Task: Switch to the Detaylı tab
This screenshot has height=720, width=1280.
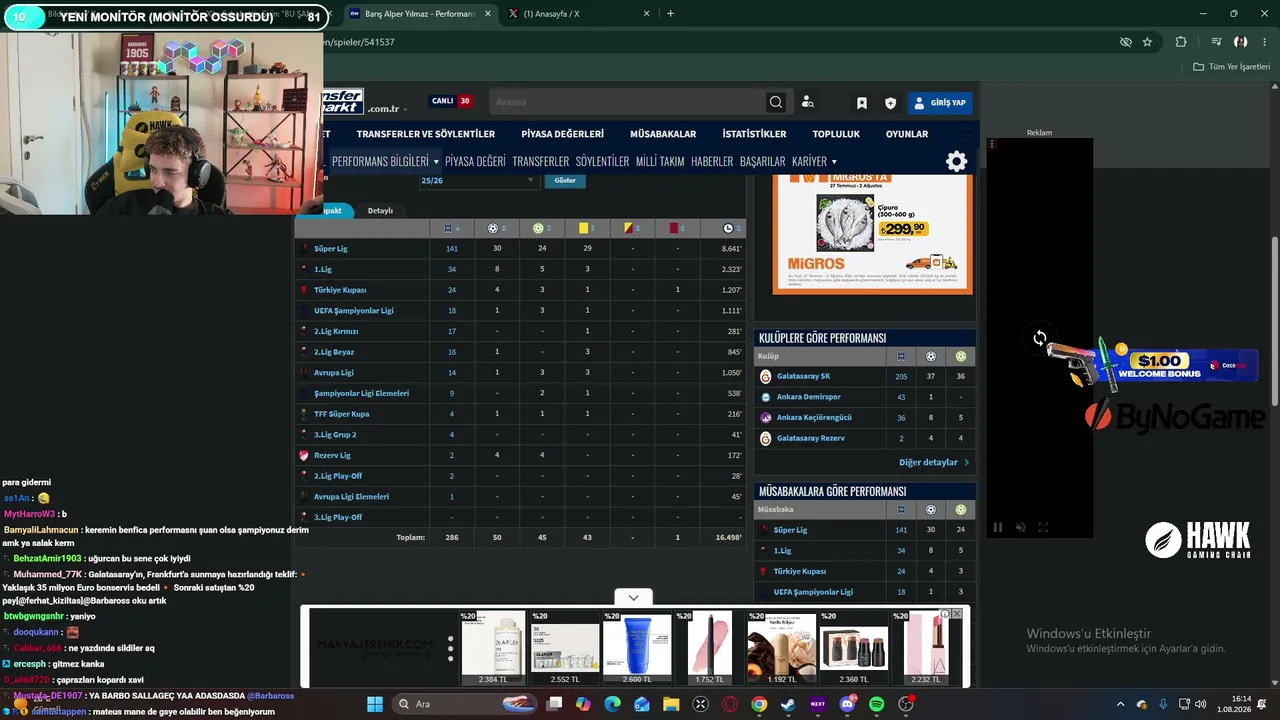Action: 380,211
